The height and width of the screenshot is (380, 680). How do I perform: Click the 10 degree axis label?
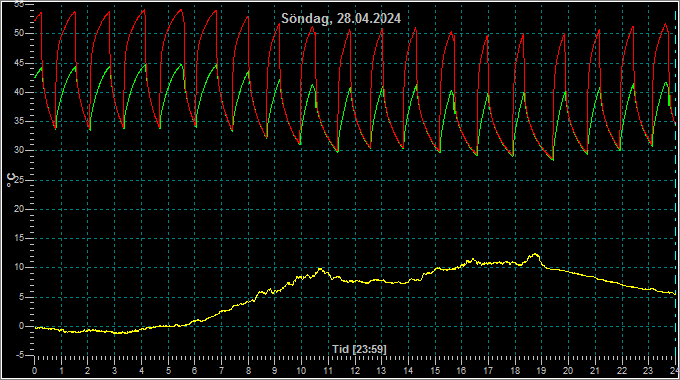click(19, 268)
